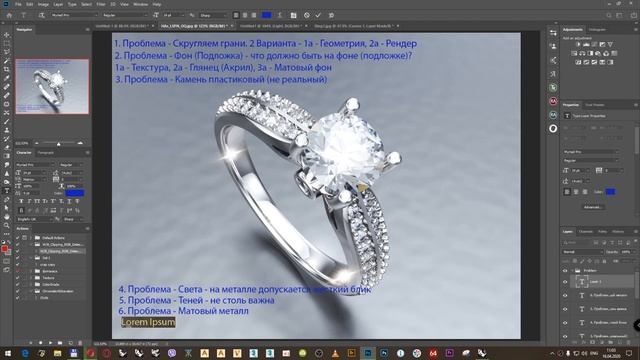This screenshot has width=640, height=360.
Task: Delete action with trash icon in Actions panel
Action: (x=80, y=343)
